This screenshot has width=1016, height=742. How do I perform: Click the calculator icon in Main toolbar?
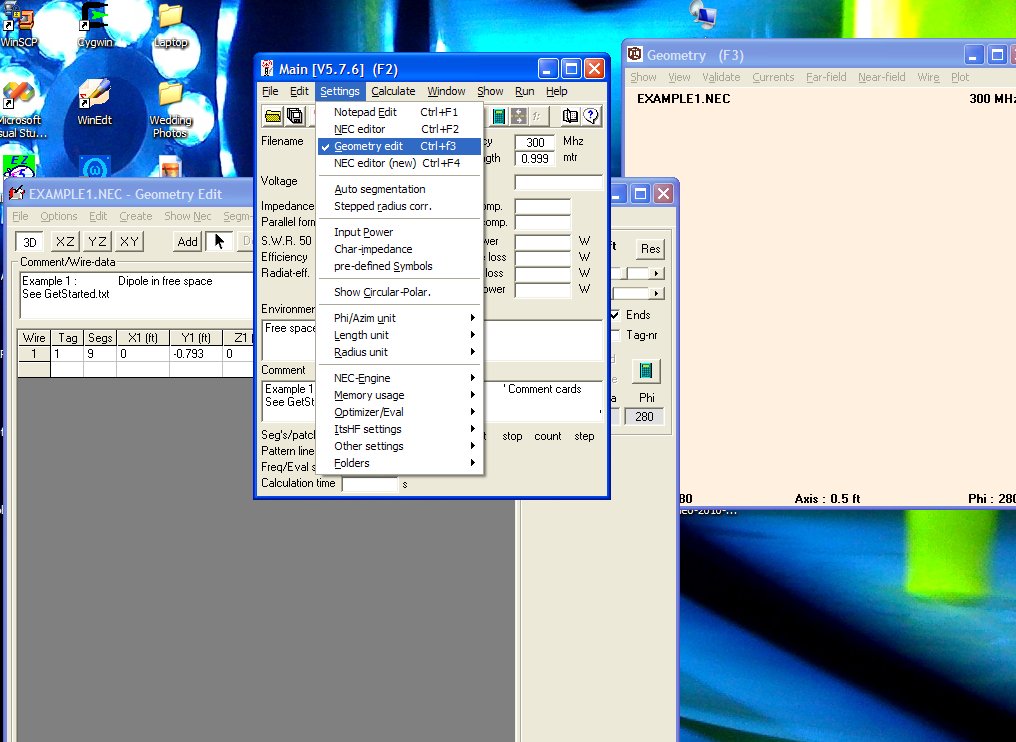[498, 116]
